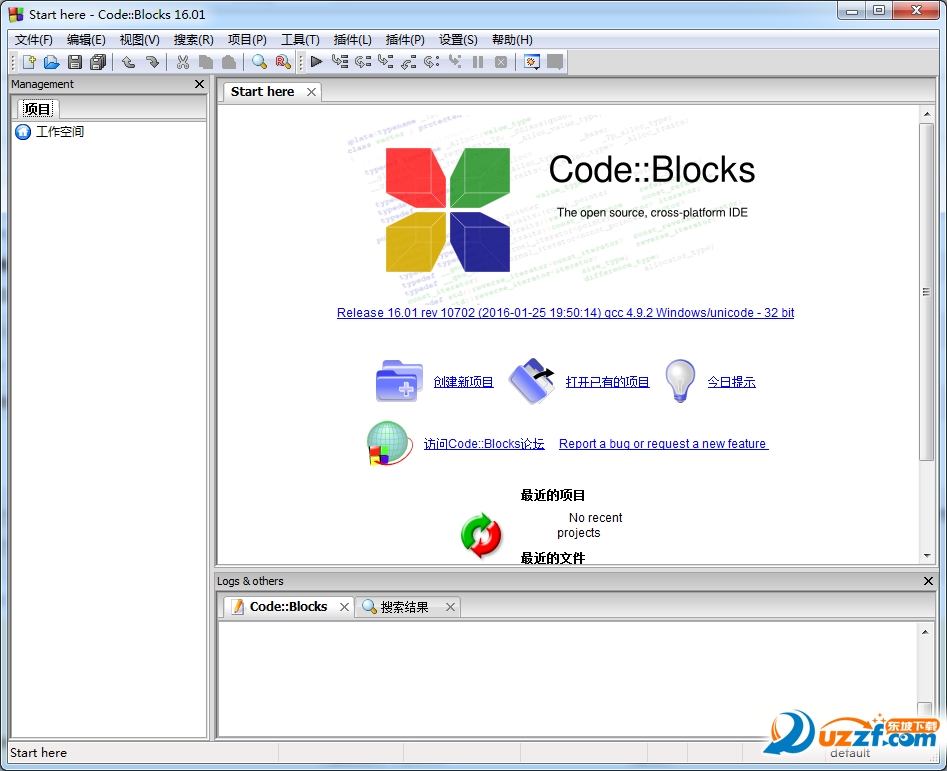
Task: Click the Save all files icon
Action: pos(98,62)
